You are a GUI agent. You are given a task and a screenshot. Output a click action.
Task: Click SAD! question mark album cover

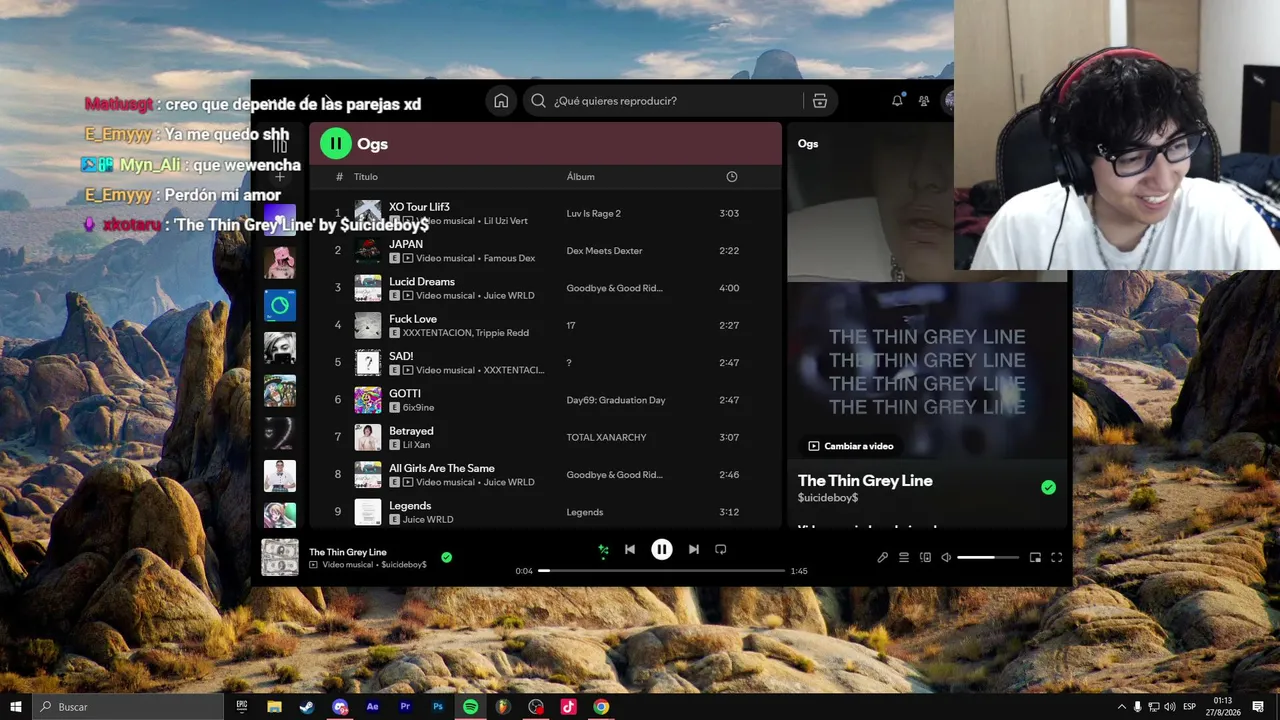[x=368, y=363]
